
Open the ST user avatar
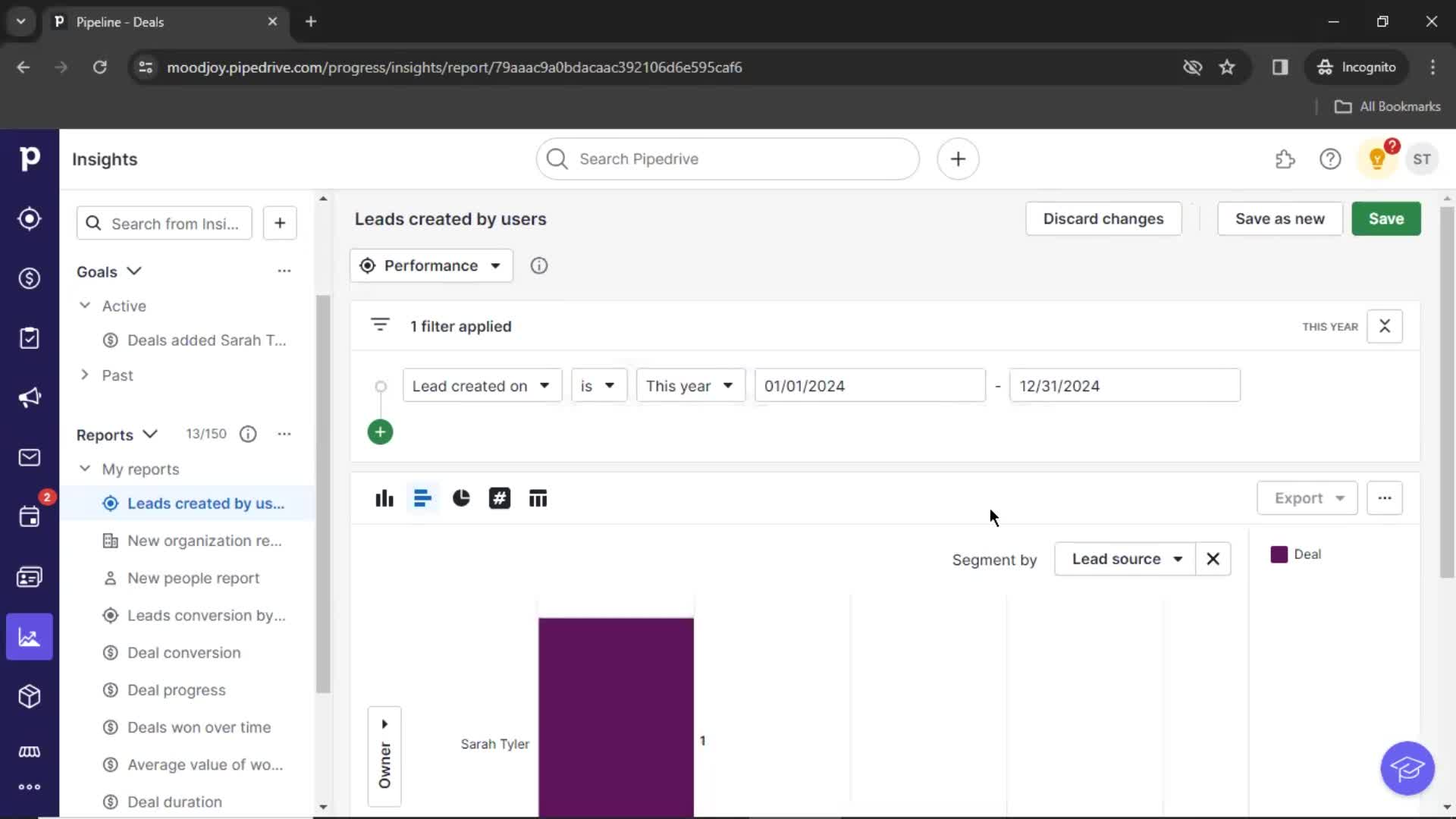tap(1422, 159)
